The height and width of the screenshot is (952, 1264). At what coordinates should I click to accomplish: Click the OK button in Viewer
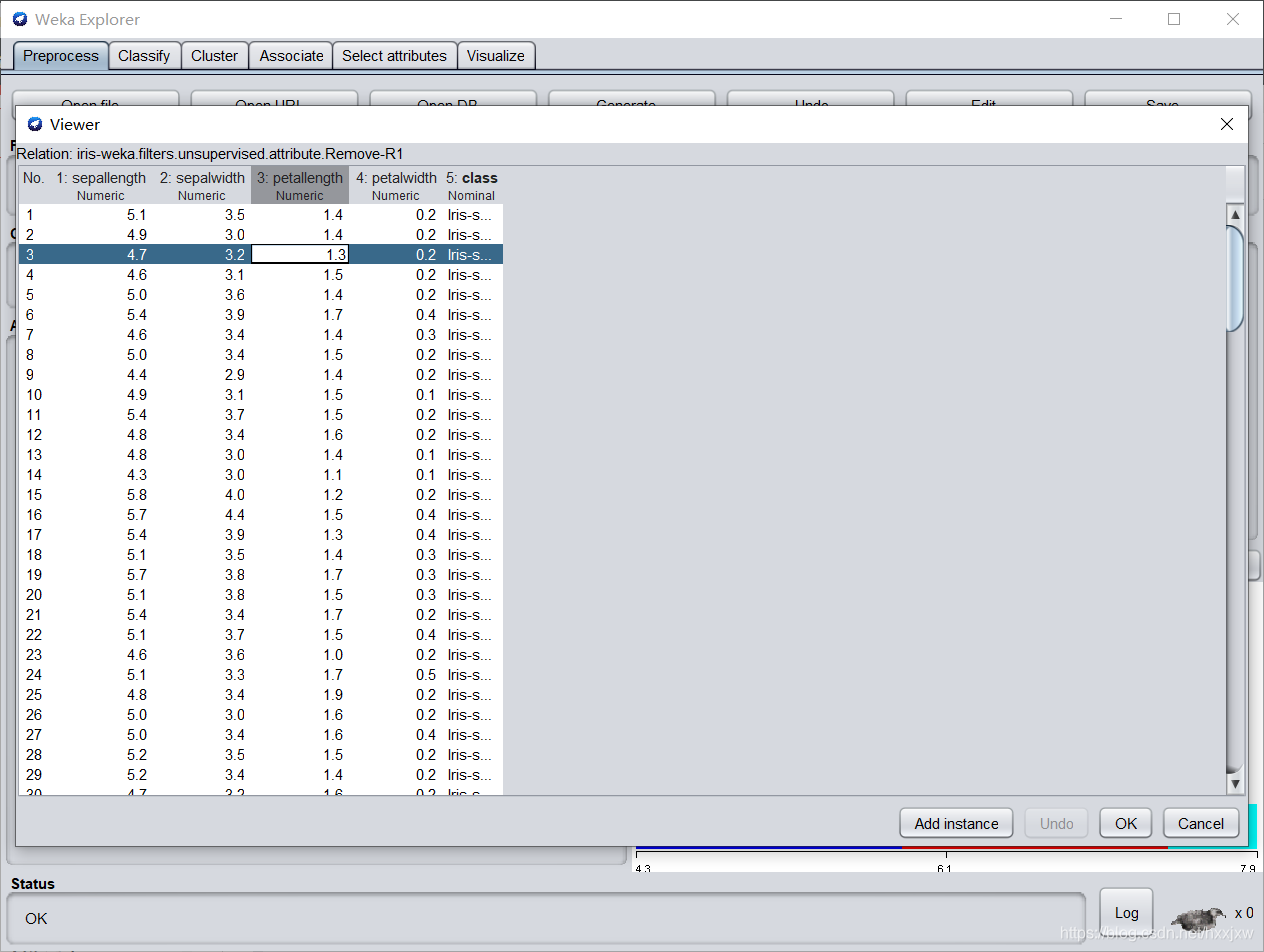click(1126, 823)
